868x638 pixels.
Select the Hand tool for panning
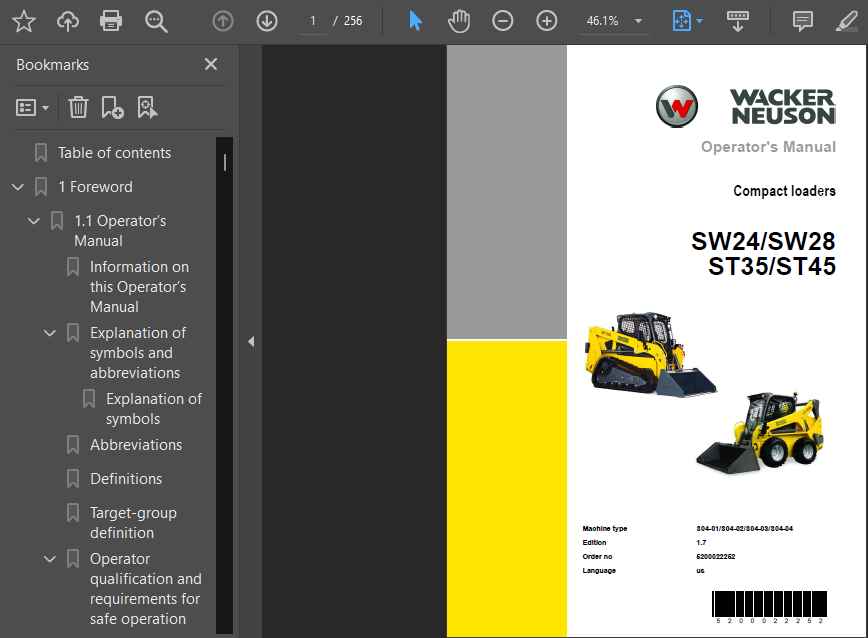pos(459,20)
